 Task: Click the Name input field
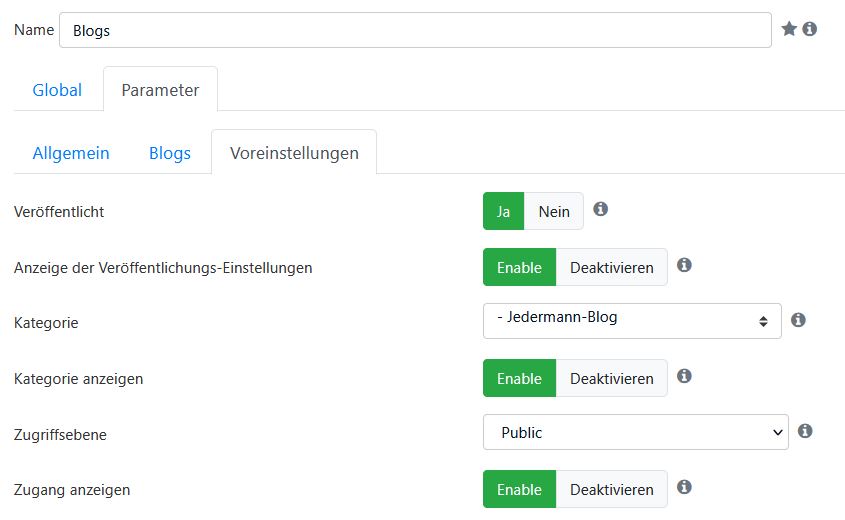tap(415, 30)
